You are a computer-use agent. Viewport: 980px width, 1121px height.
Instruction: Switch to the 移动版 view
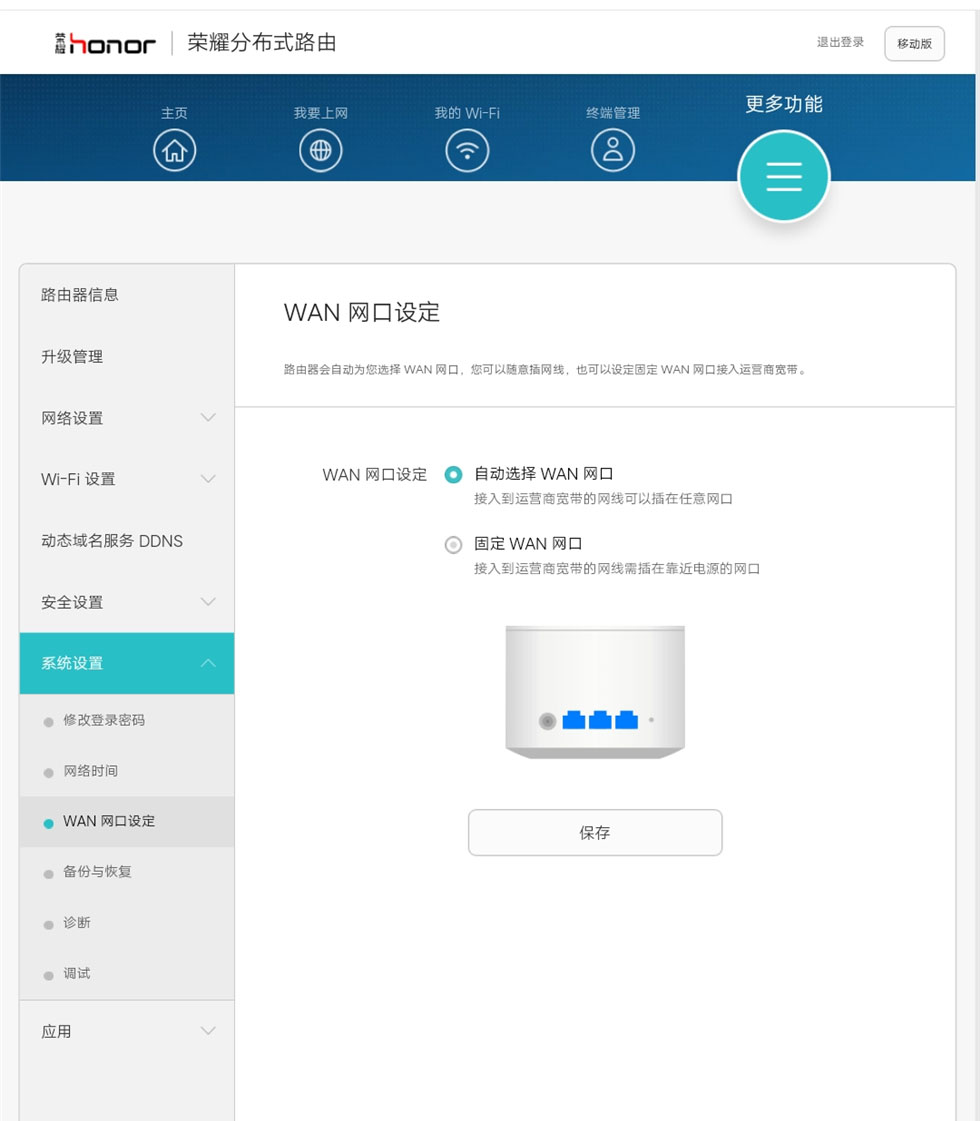914,44
